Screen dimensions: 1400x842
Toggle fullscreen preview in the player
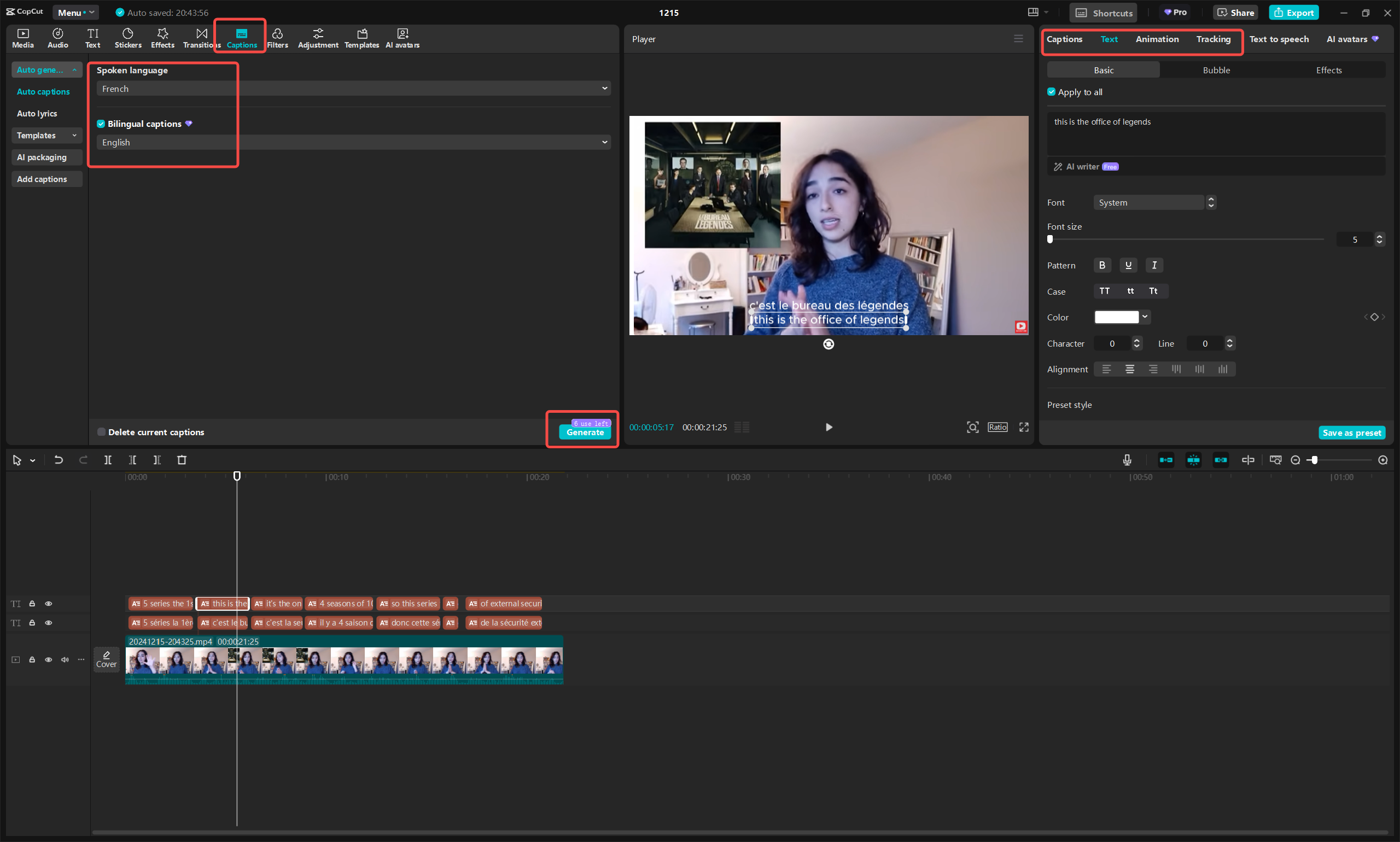click(1023, 427)
